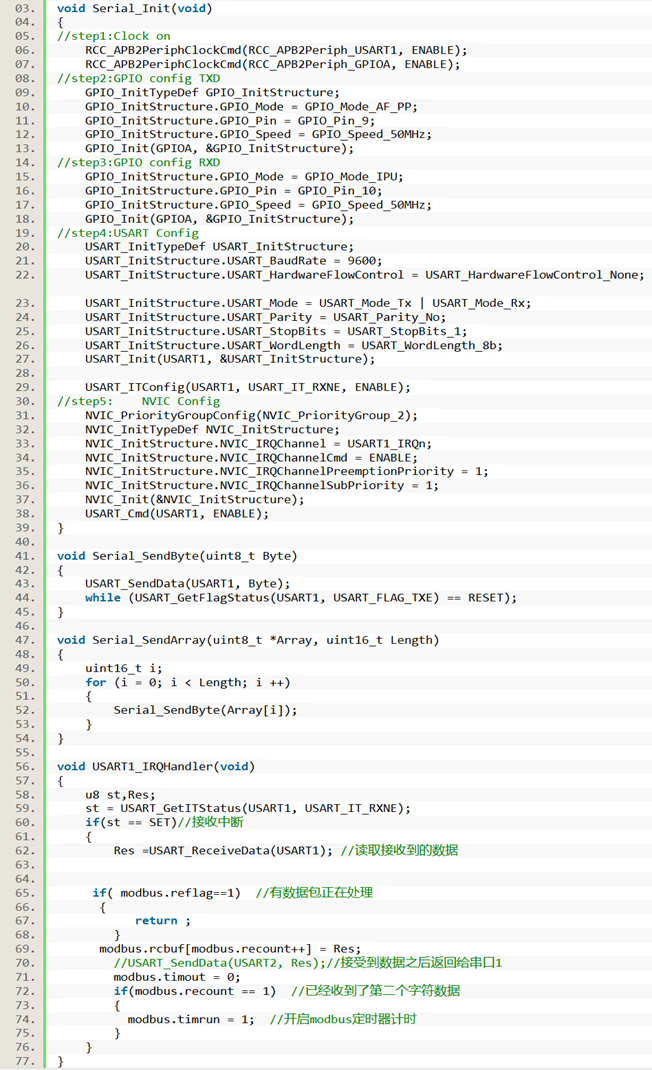Click the NVIC_IRQChannelCmd = ENABLE line
The width and height of the screenshot is (652, 1070).
click(x=251, y=458)
